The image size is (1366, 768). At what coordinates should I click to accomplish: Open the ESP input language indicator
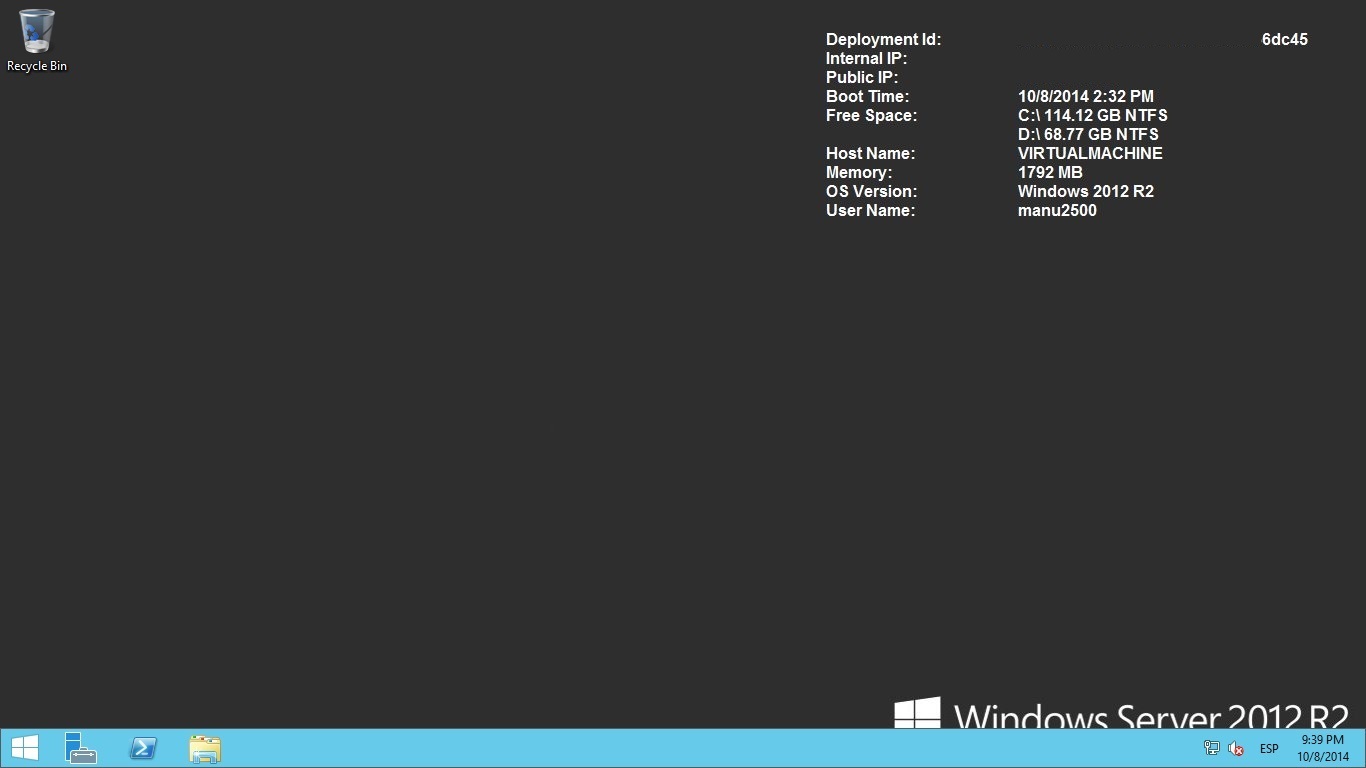1269,748
